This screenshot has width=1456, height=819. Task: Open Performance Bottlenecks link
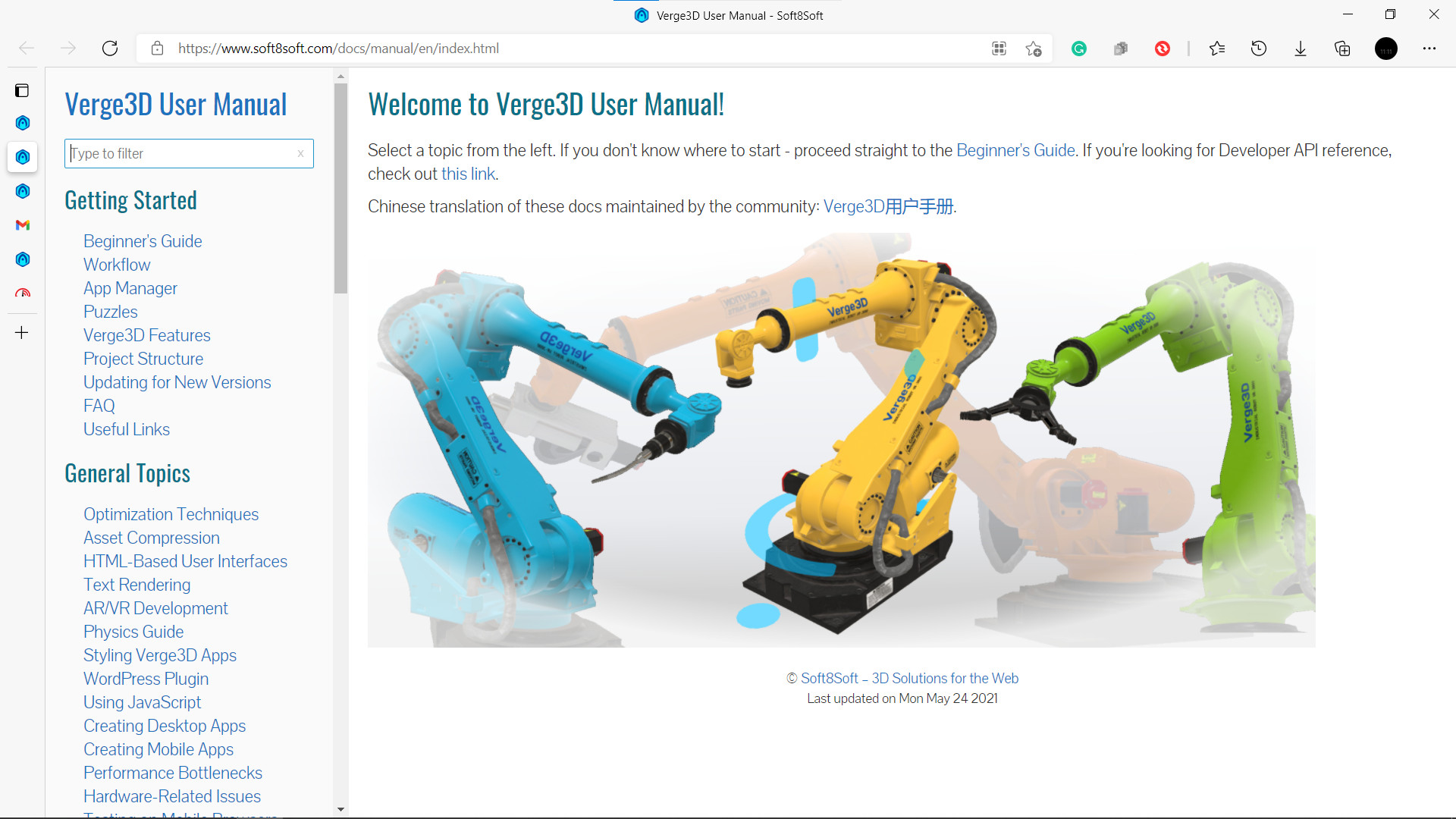(173, 773)
